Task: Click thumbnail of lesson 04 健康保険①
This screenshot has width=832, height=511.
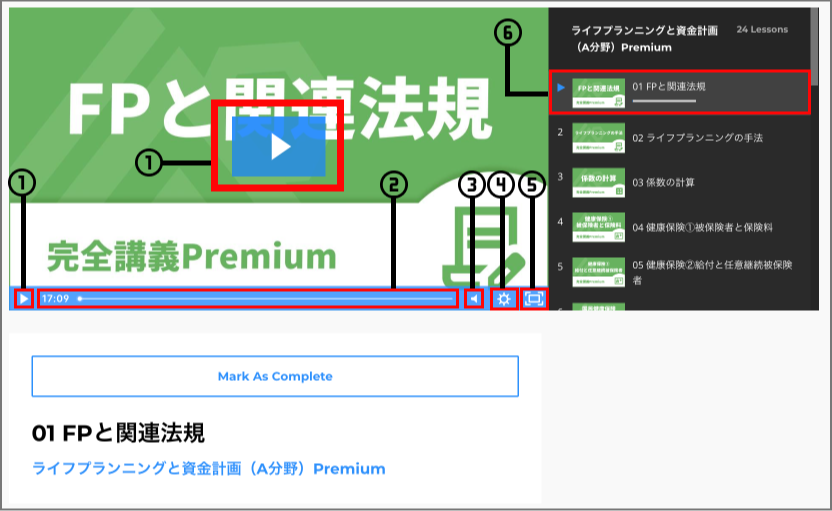Action: click(599, 228)
